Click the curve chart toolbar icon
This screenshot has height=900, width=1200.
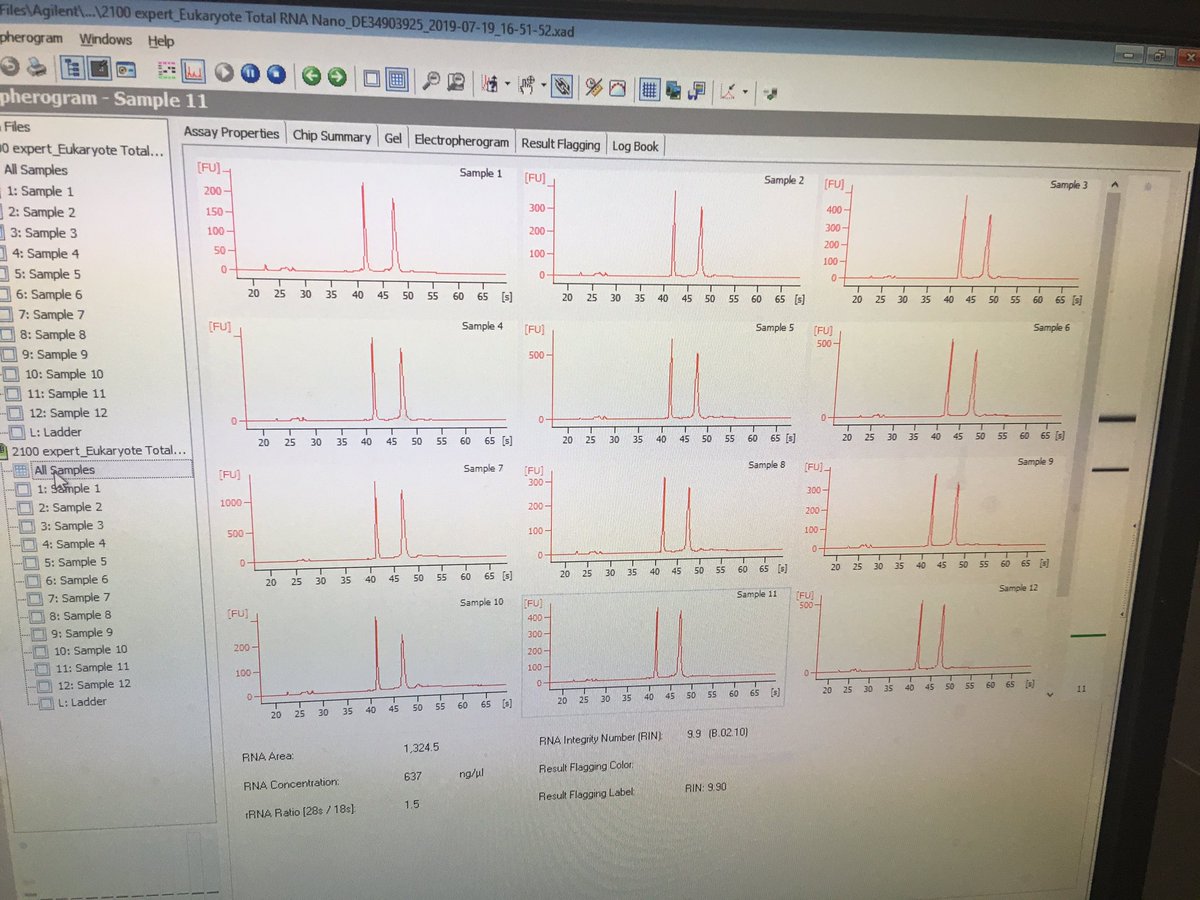pyautogui.click(x=616, y=88)
